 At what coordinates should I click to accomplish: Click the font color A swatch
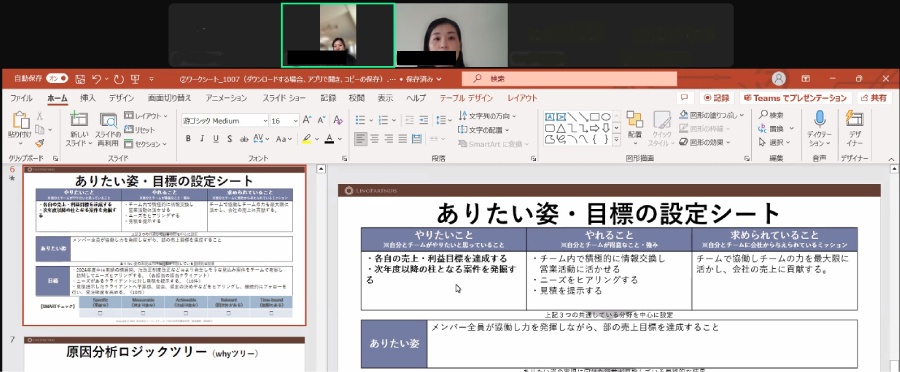coord(329,138)
